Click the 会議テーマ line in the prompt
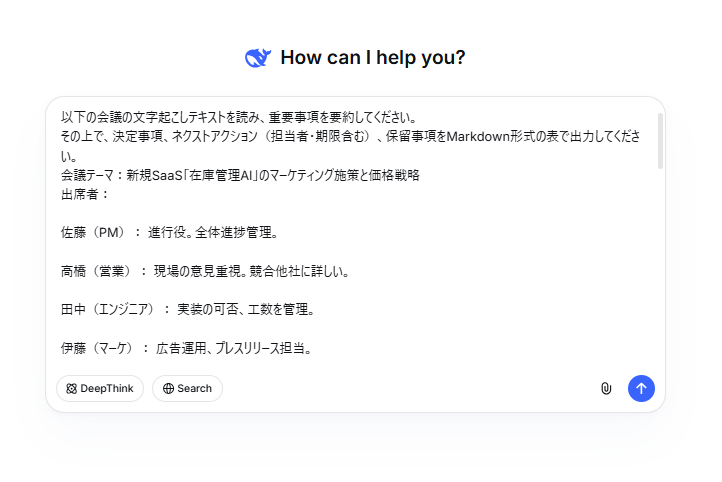The width and height of the screenshot is (722, 482). [x=240, y=175]
